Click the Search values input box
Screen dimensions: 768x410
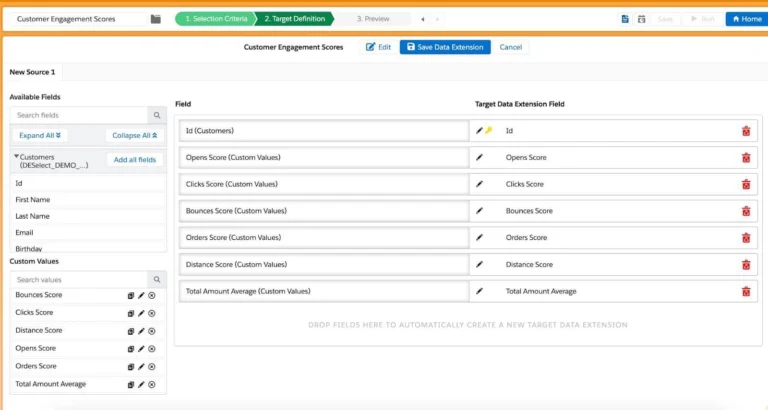click(78, 280)
